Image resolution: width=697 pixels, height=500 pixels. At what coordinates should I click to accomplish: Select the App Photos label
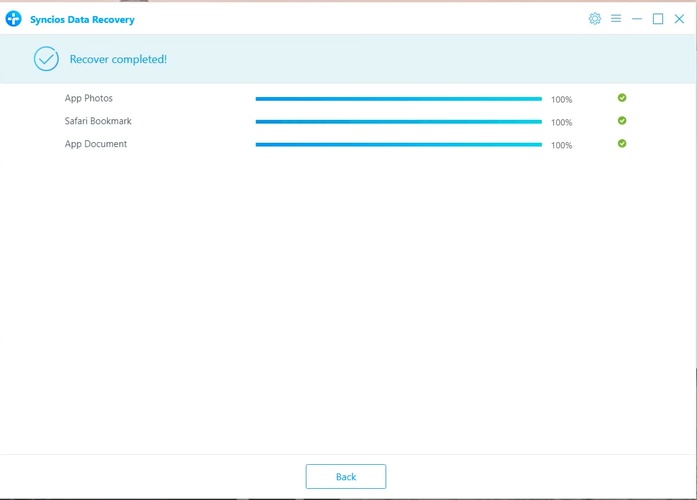[x=88, y=98]
